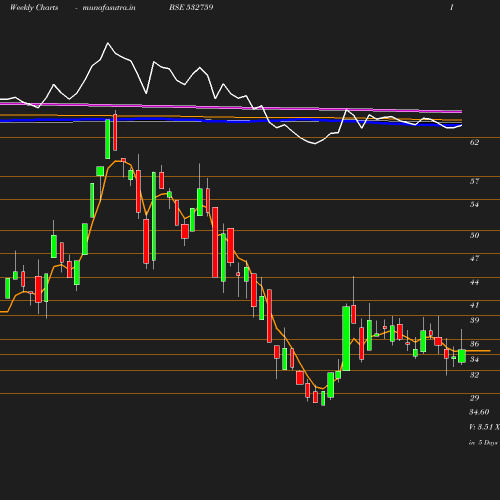Click the price axis label 50

(474, 235)
